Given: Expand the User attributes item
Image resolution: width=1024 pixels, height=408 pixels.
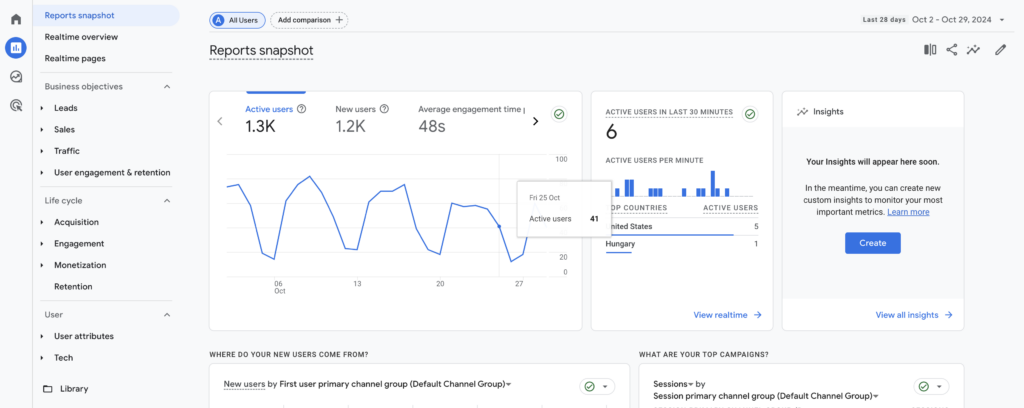Looking at the screenshot, I should tap(42, 336).
